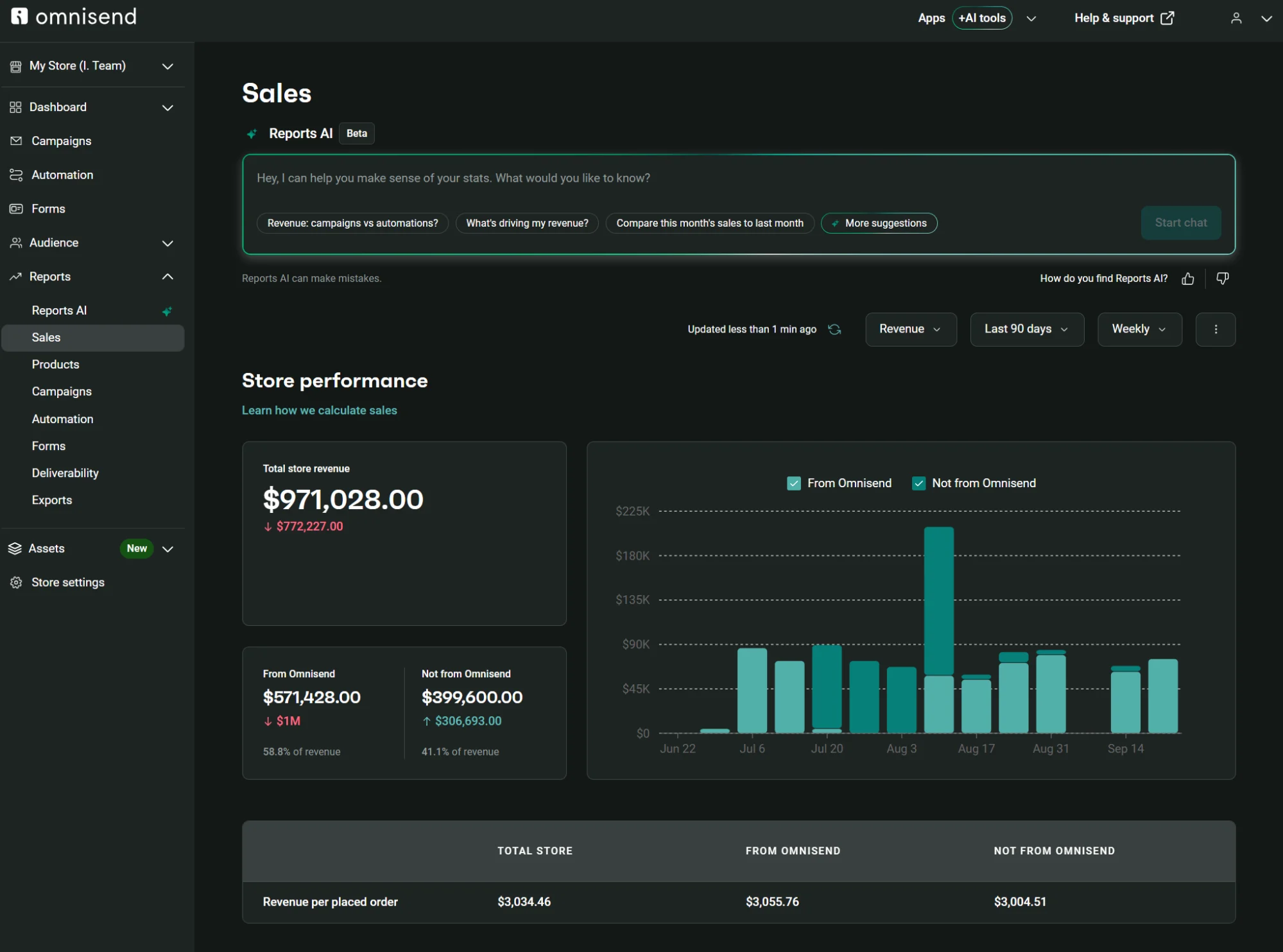Click Store settings in the sidebar
1283x952 pixels.
67,582
